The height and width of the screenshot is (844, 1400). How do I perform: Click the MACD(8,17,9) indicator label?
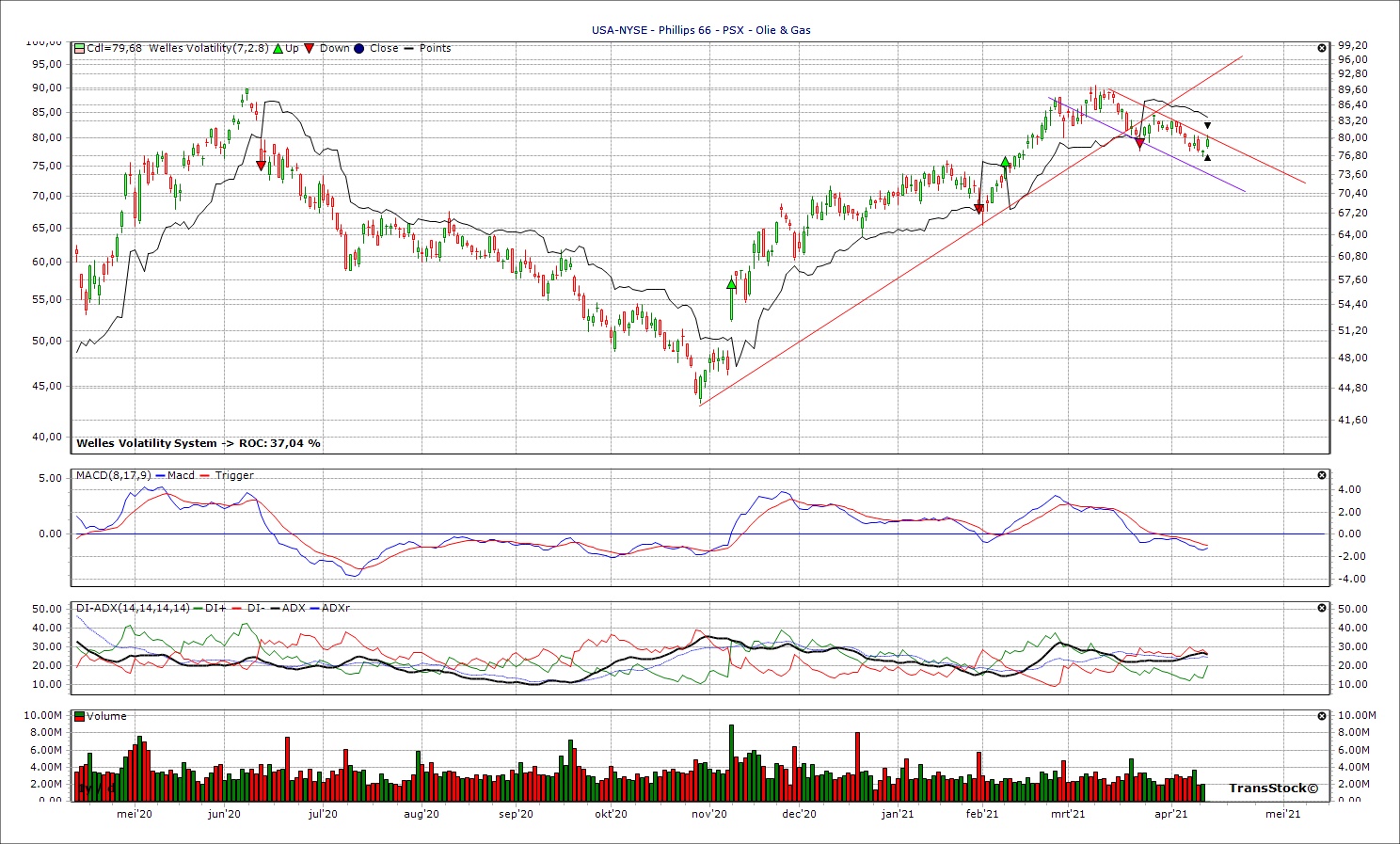[113, 475]
